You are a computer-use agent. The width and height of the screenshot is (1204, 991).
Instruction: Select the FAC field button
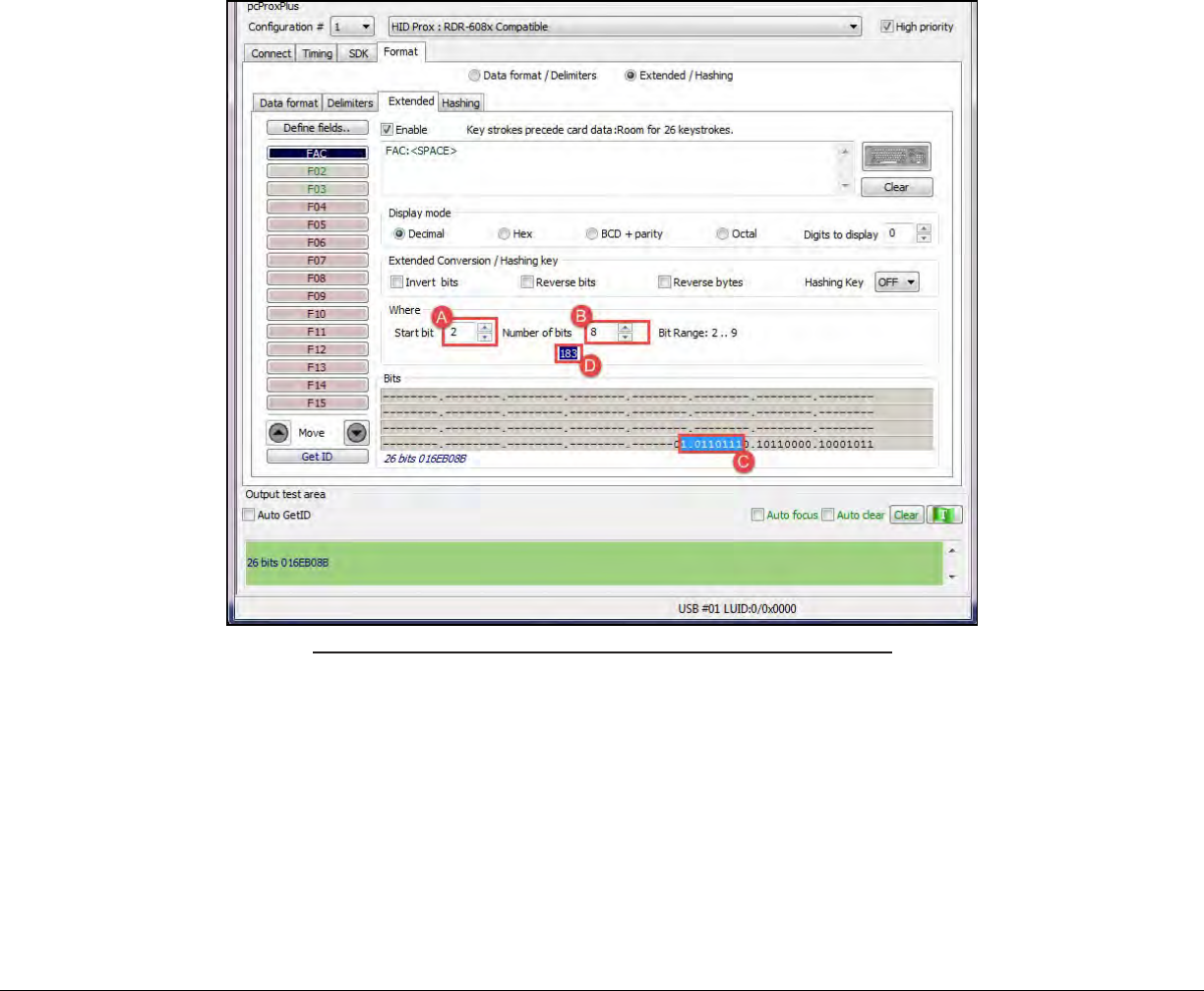[x=318, y=154]
